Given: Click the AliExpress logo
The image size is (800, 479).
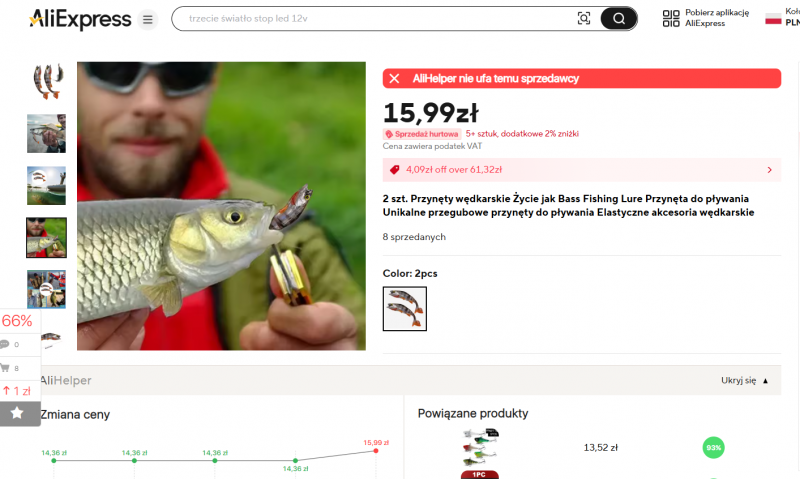Looking at the screenshot, I should pyautogui.click(x=80, y=19).
